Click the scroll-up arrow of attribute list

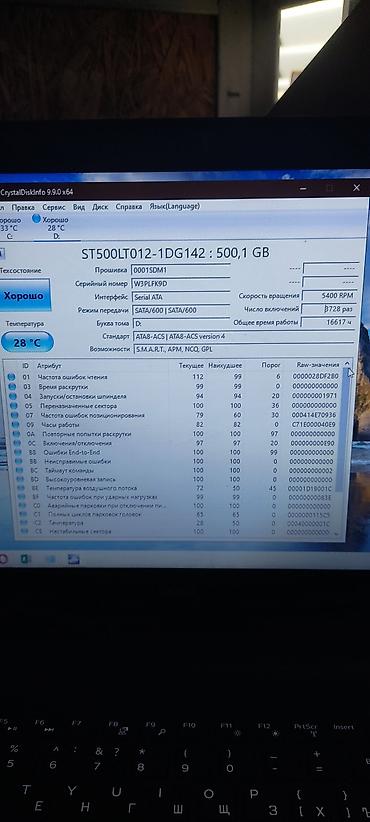[347, 364]
